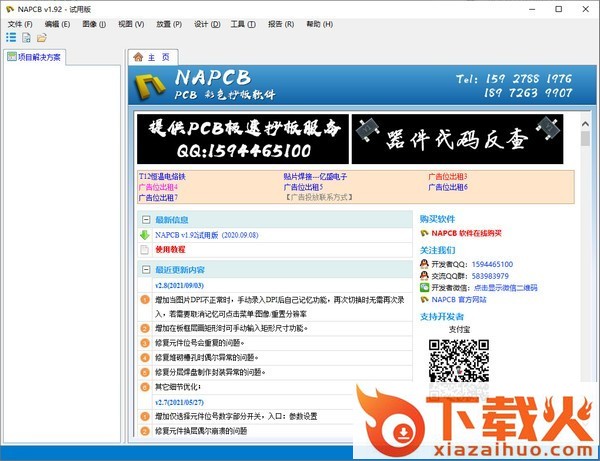Open NAPCB v1.92试用版 download link
Viewport: 600px width, 461px height.
coord(207,235)
